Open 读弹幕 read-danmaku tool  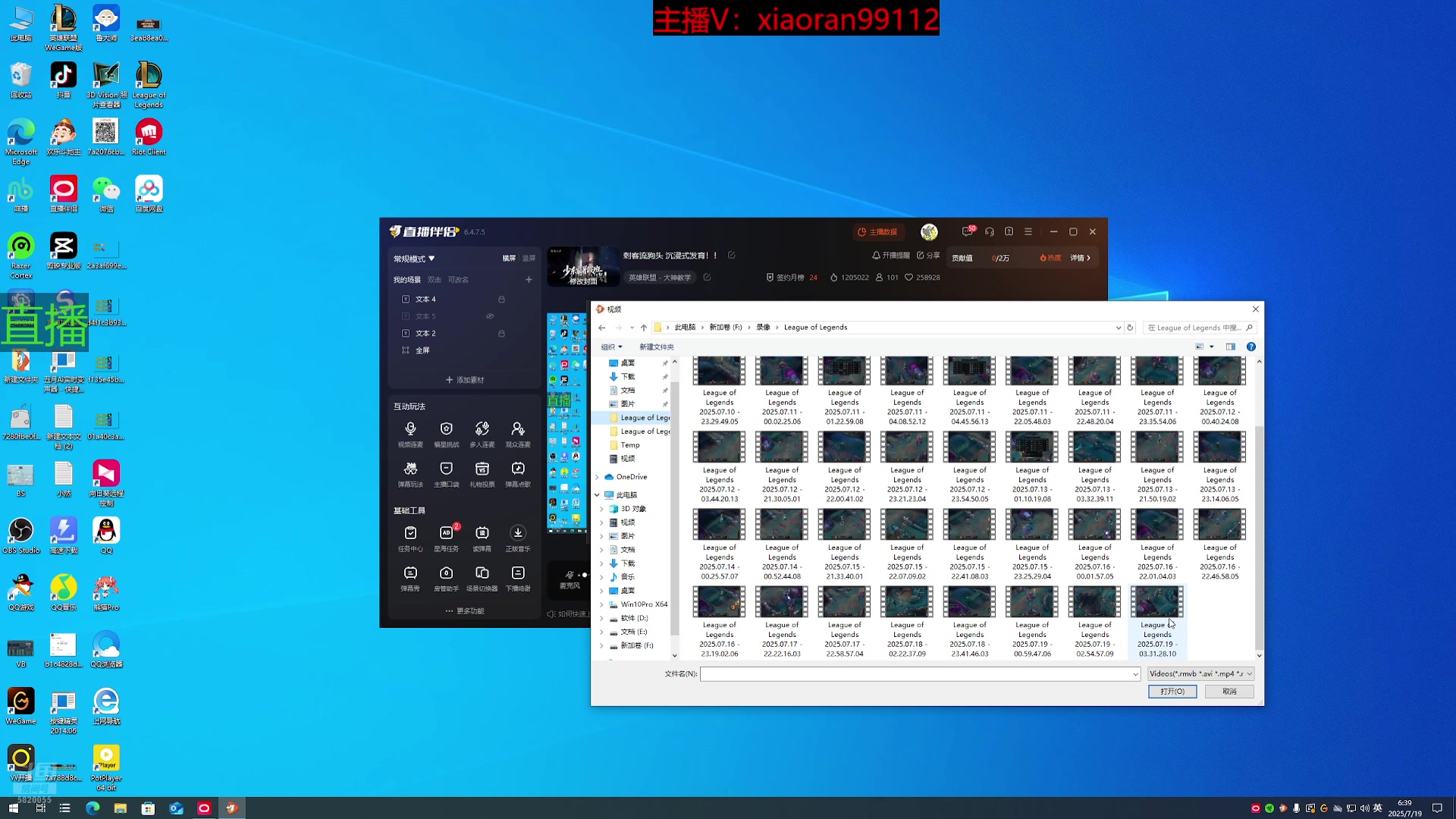482,538
